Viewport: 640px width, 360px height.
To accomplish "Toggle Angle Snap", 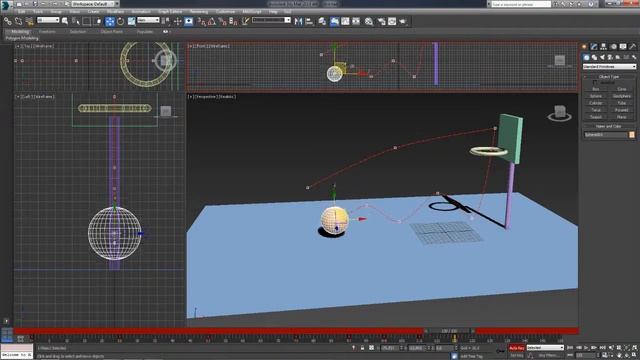I will pyautogui.click(x=212, y=21).
